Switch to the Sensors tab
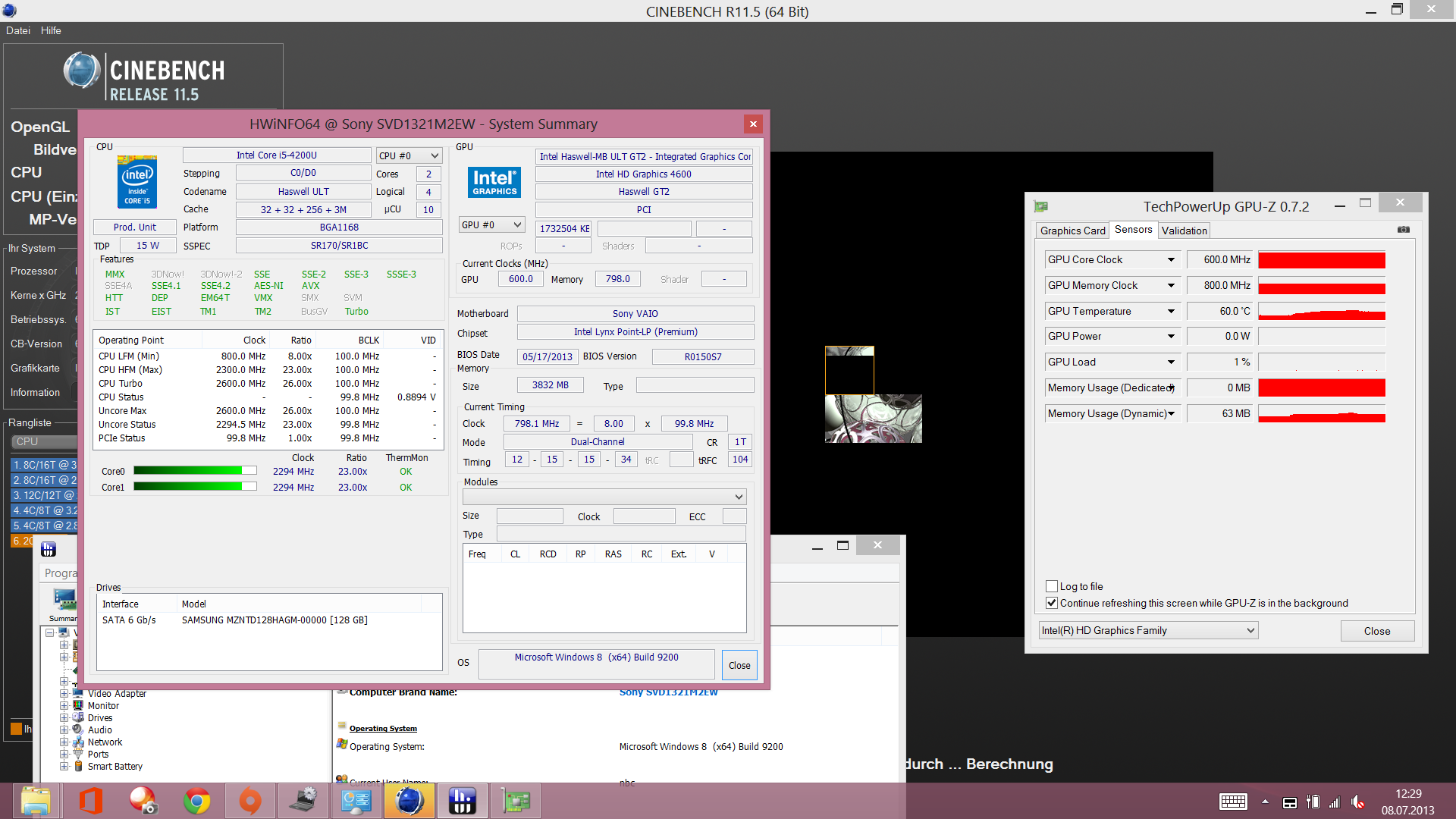 1133,229
